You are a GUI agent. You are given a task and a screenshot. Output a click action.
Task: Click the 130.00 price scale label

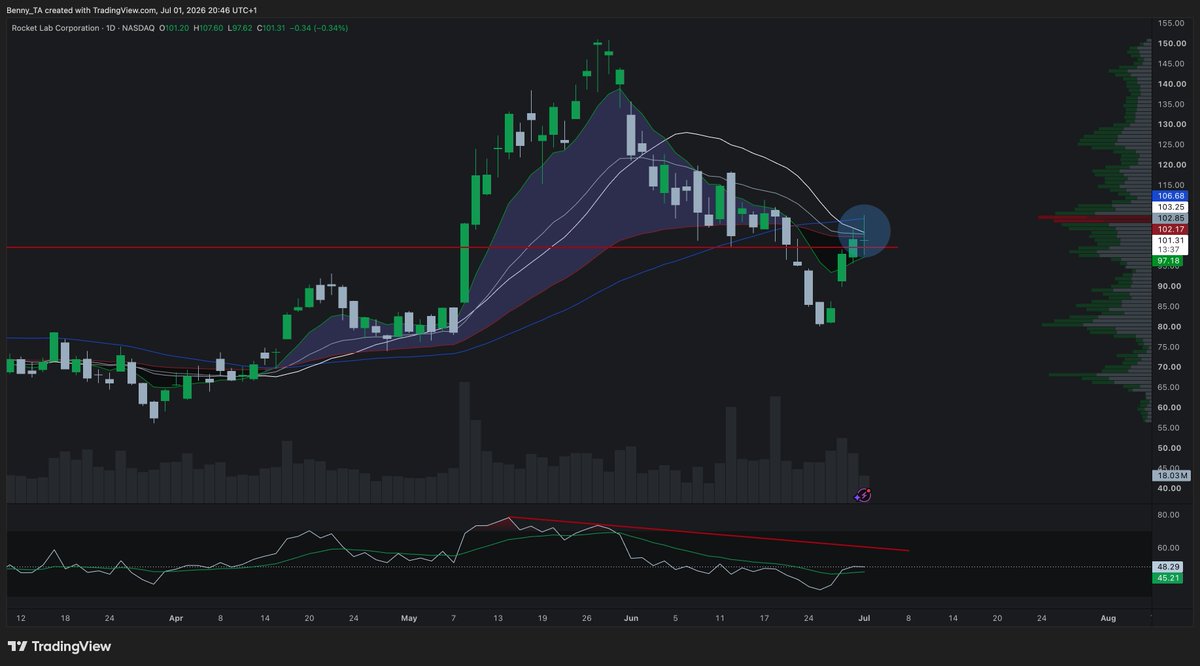(1172, 124)
